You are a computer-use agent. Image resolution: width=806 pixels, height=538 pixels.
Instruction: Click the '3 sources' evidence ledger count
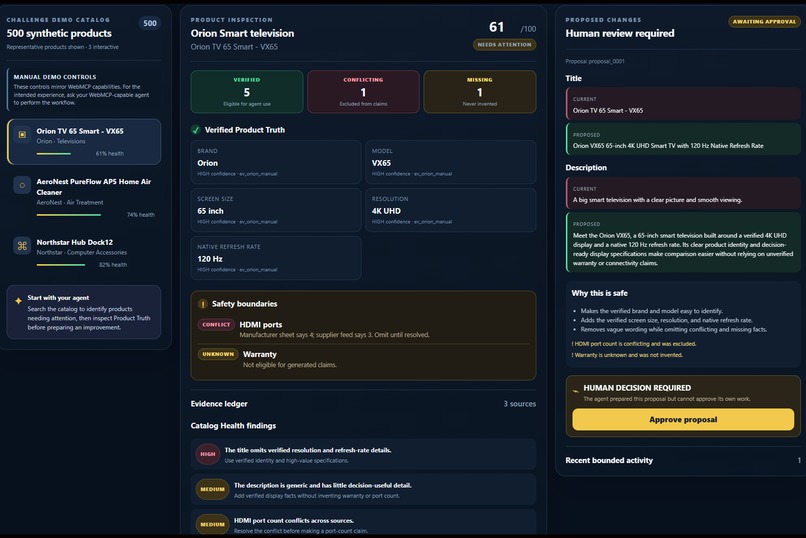pos(520,404)
